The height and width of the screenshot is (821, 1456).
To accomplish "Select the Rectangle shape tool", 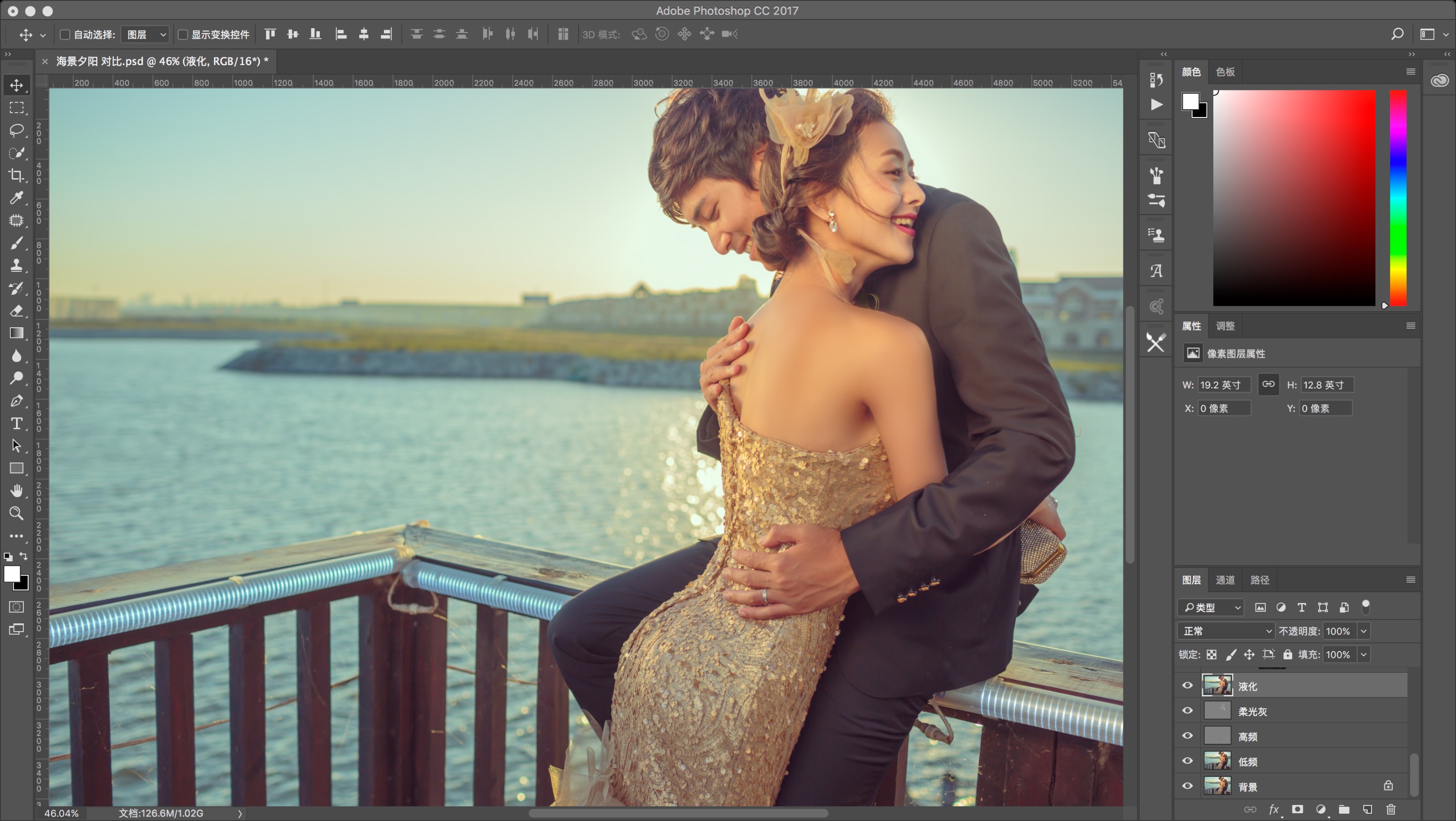I will coord(17,468).
